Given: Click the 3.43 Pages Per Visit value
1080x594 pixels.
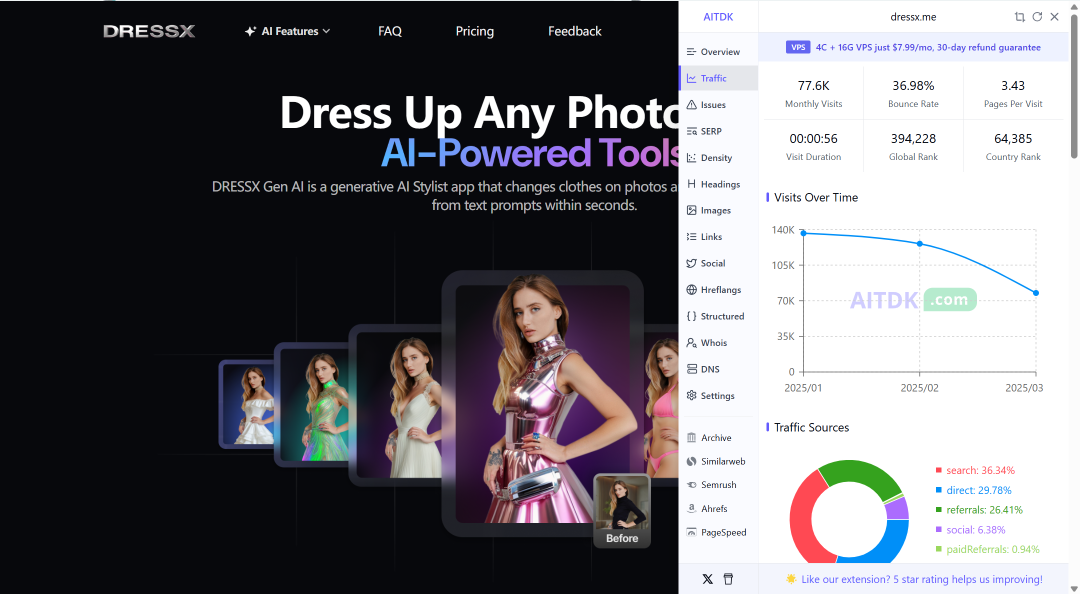Looking at the screenshot, I should coord(1013,85).
